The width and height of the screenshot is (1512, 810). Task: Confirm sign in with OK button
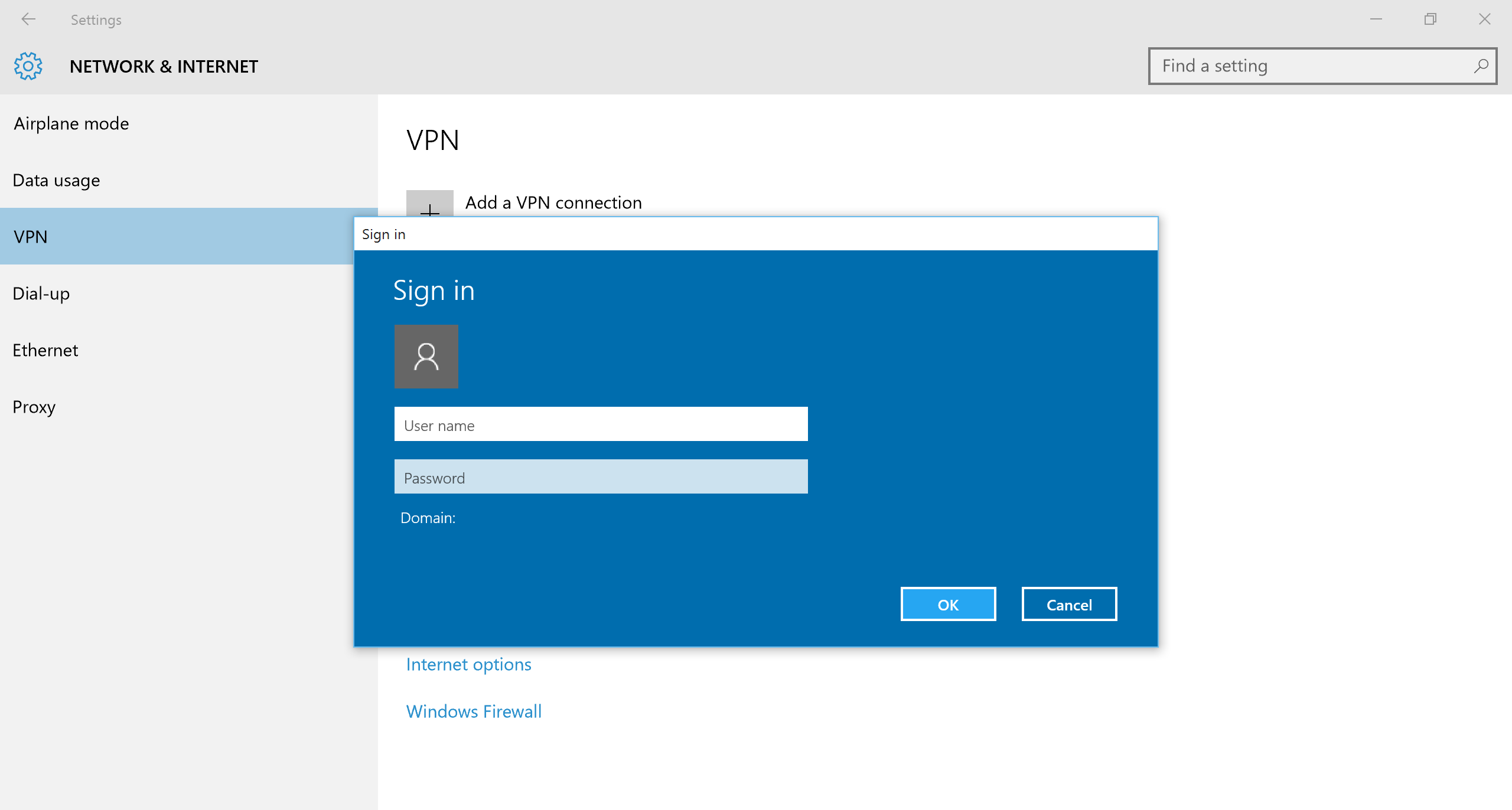click(x=948, y=604)
